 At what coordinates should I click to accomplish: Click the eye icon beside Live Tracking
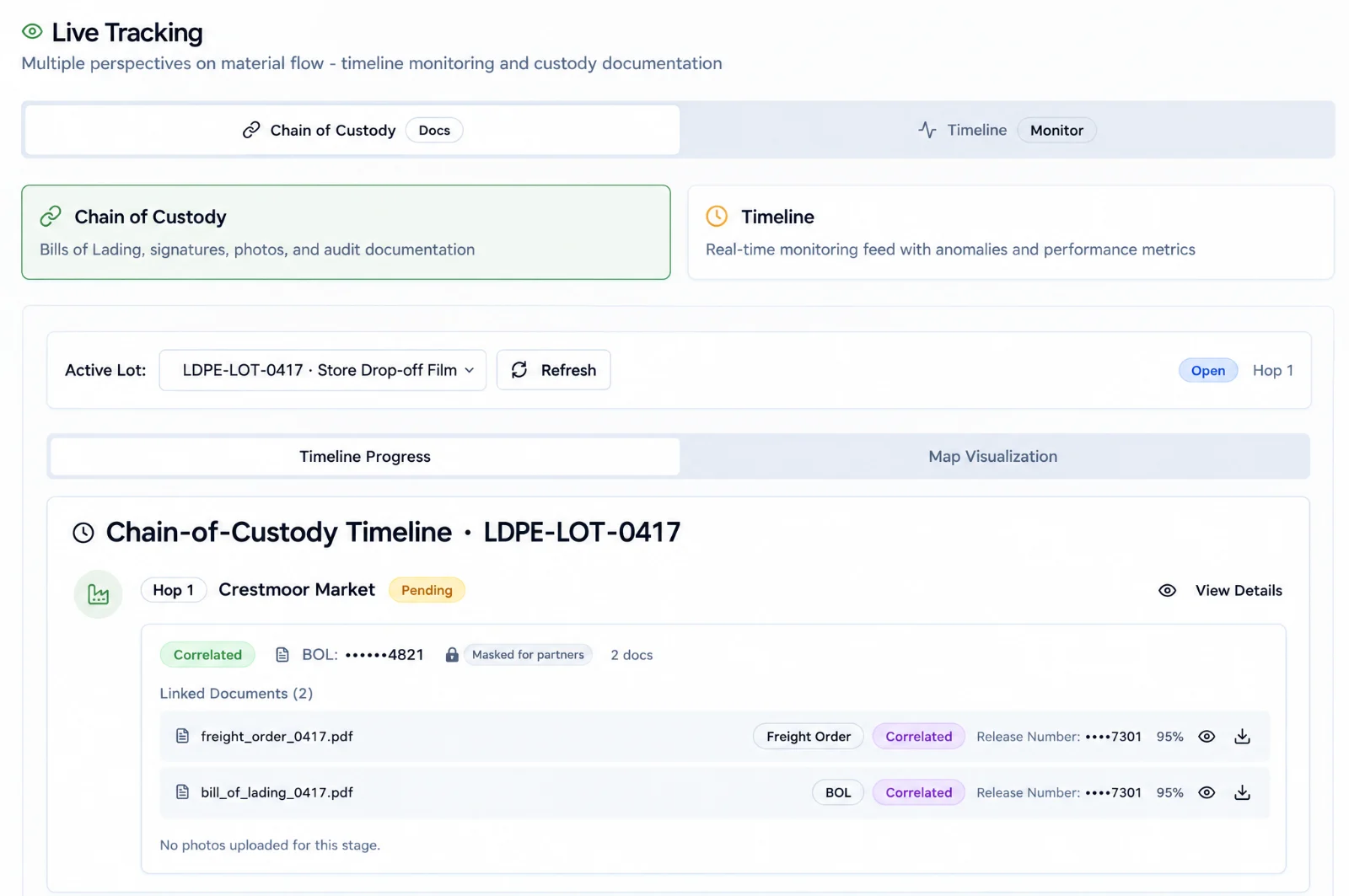32,32
